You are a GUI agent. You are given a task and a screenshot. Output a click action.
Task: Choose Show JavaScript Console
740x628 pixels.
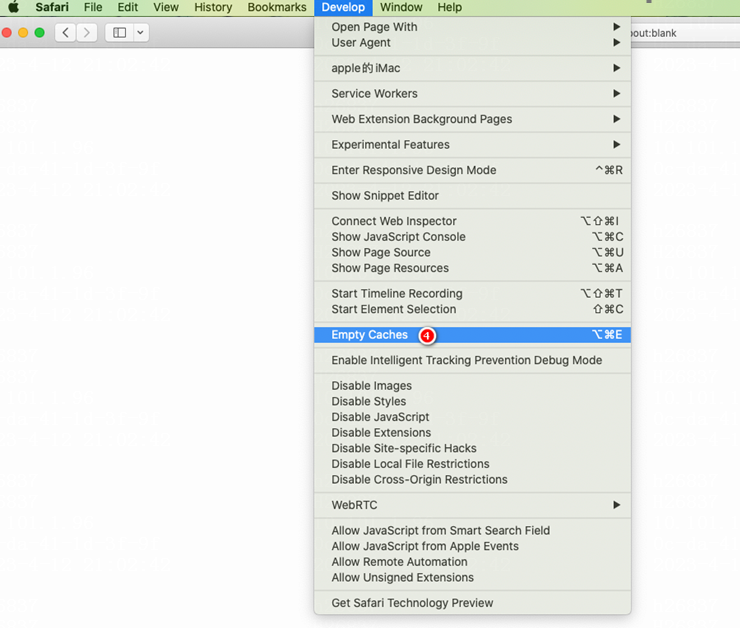[x=472, y=236]
